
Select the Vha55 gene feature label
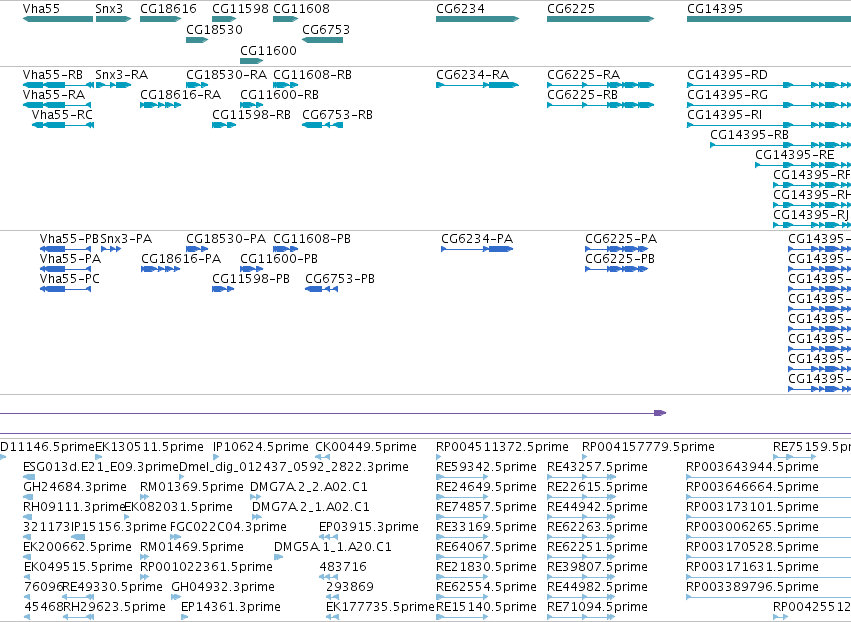(41, 9)
